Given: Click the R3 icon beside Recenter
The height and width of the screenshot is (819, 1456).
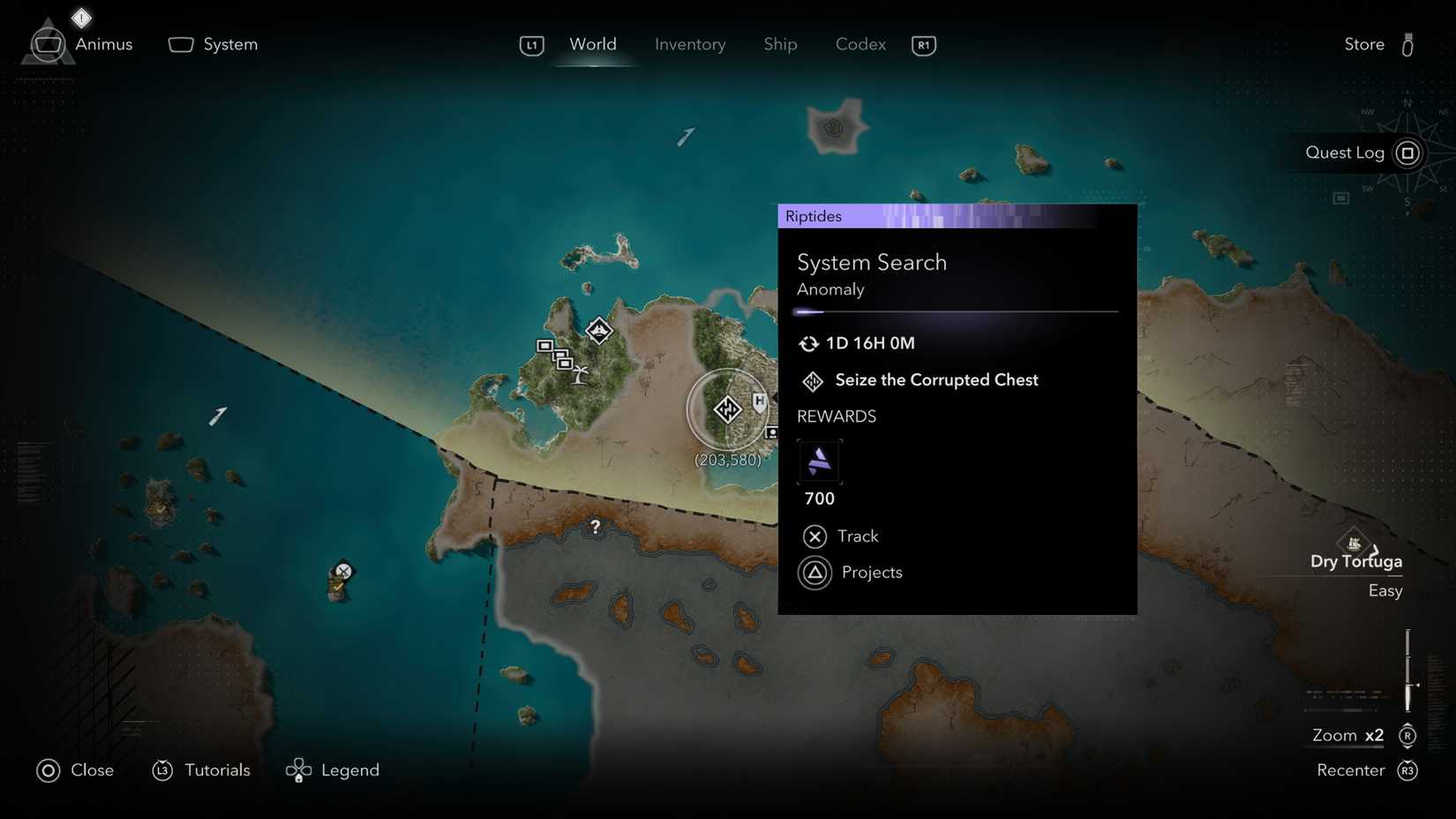Looking at the screenshot, I should (x=1407, y=770).
